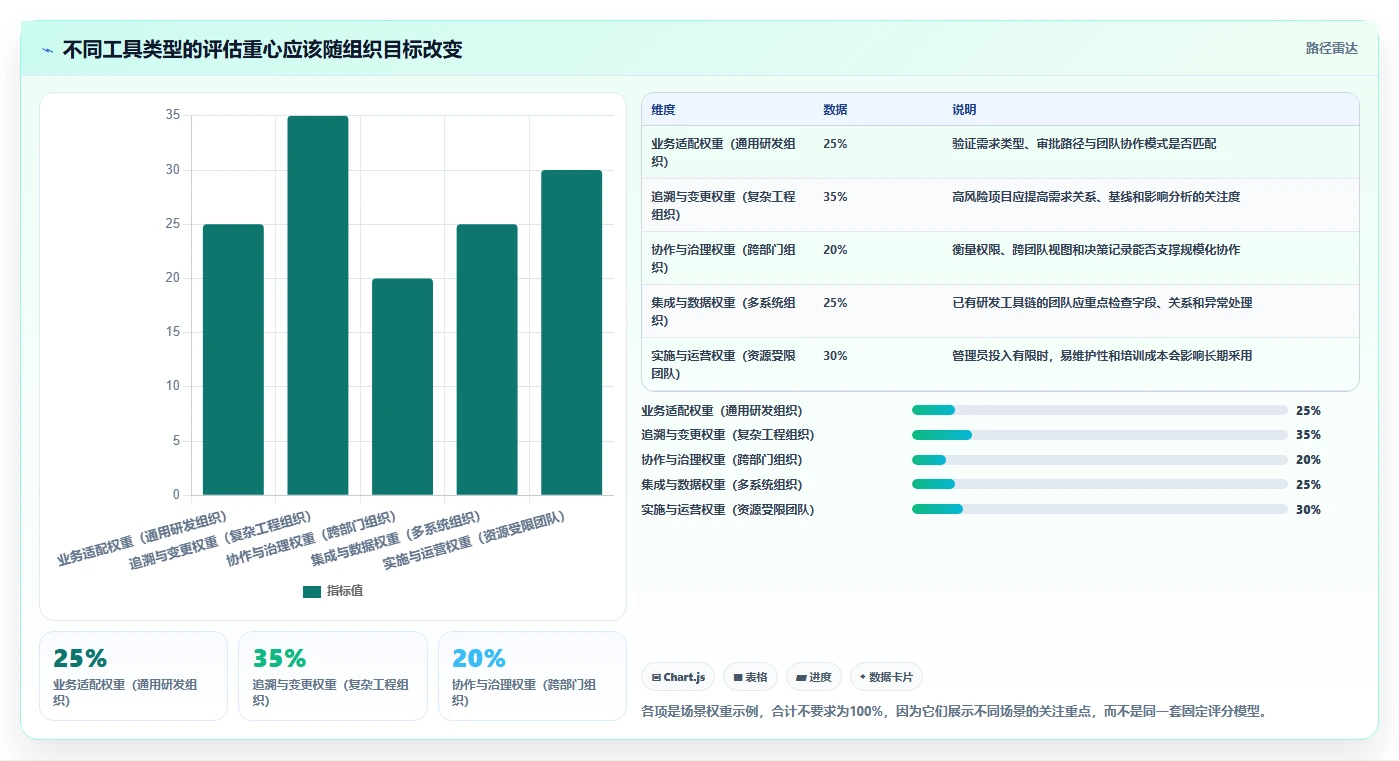Click description 管理员投入有限时，易维护性和培训成本会影响长期采用

[x=1102, y=356]
